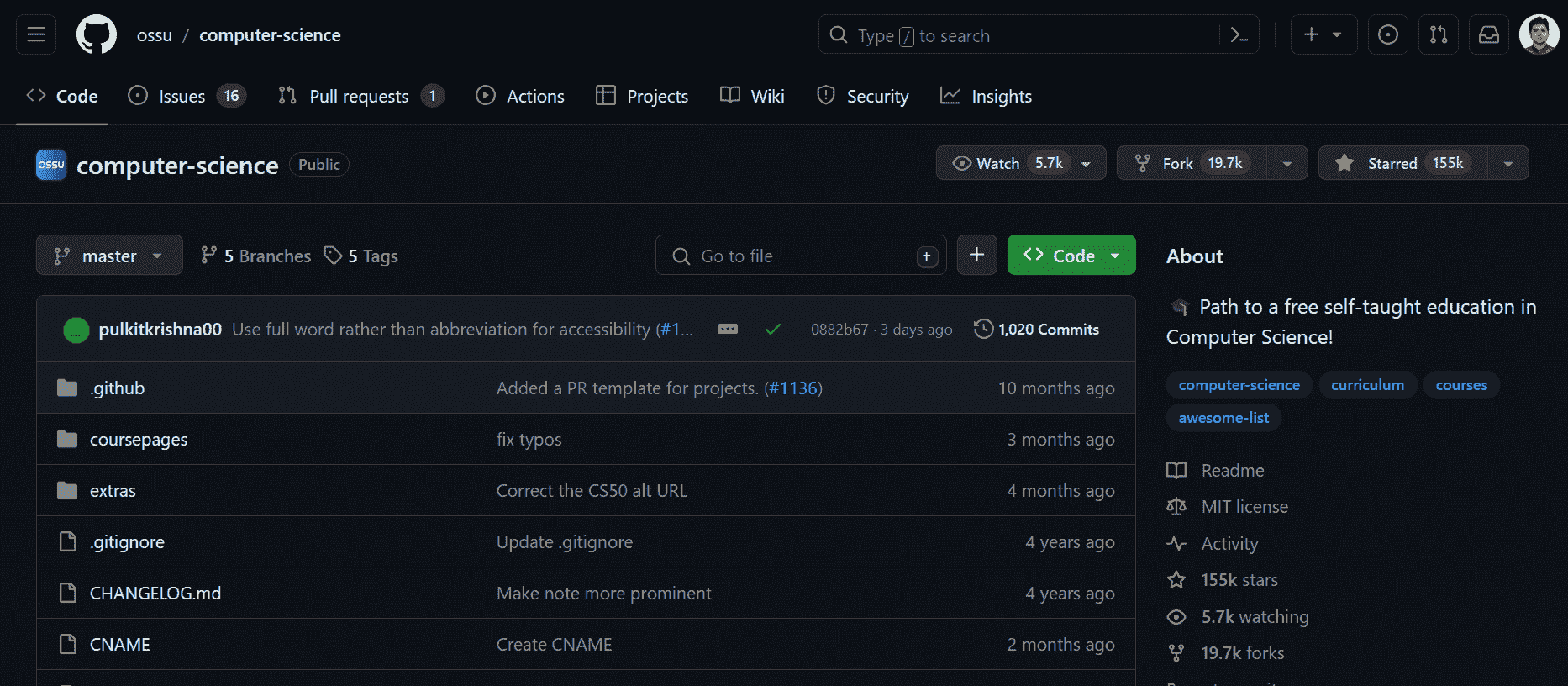Open the Projects tab

click(x=642, y=96)
